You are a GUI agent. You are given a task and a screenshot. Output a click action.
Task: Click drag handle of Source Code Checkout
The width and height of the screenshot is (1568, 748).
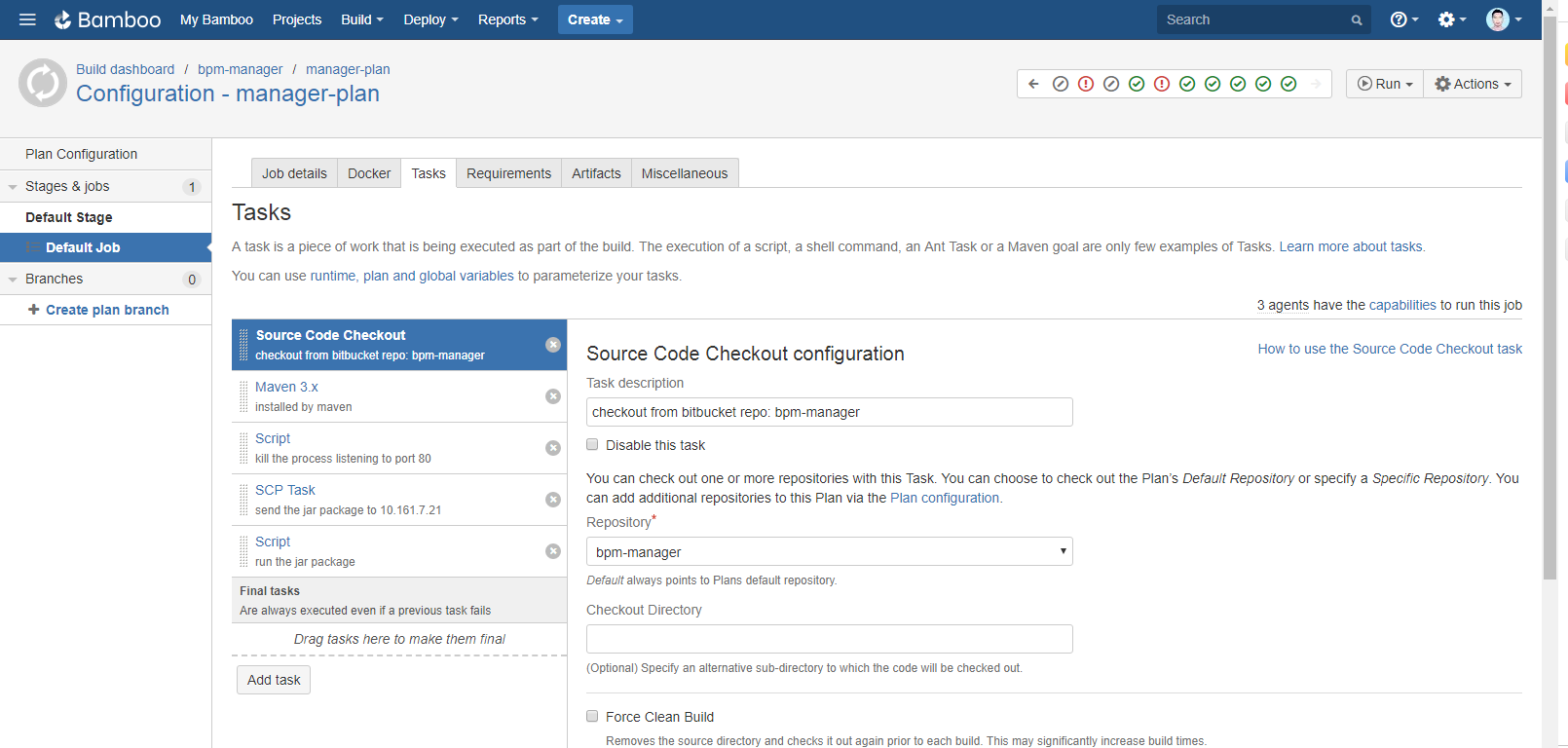pos(243,345)
